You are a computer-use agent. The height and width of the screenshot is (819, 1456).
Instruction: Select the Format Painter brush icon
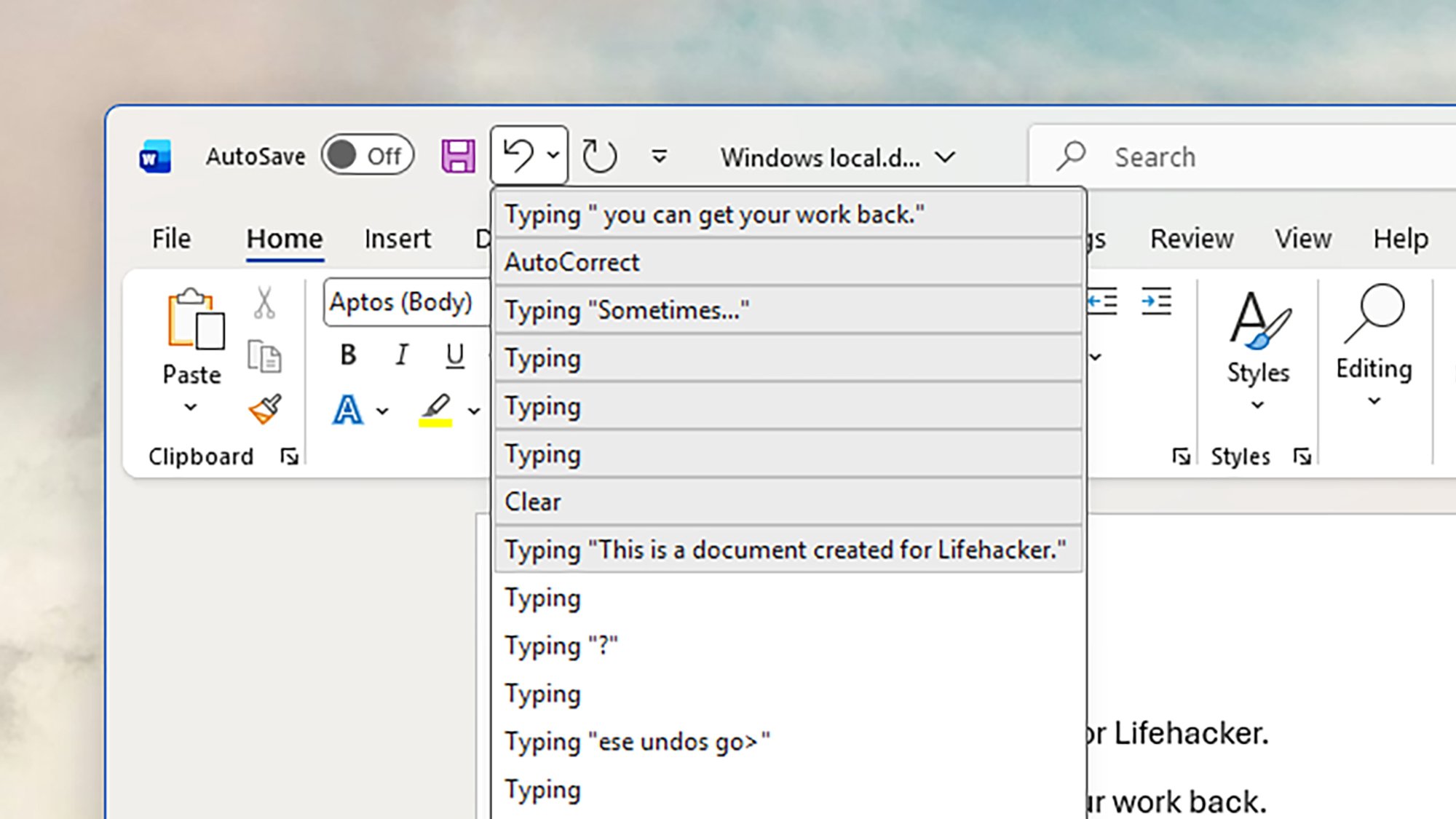click(x=266, y=409)
